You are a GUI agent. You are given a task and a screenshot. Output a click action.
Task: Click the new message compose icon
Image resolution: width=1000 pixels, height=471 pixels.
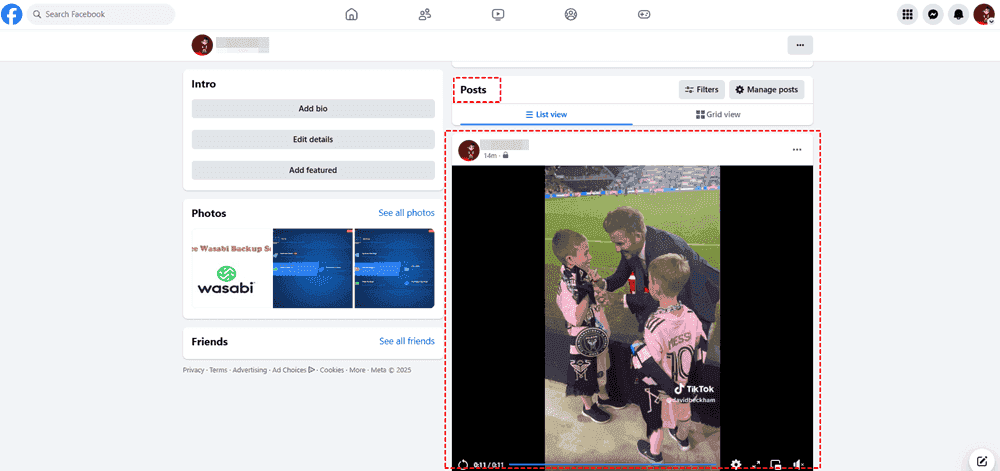point(983,461)
